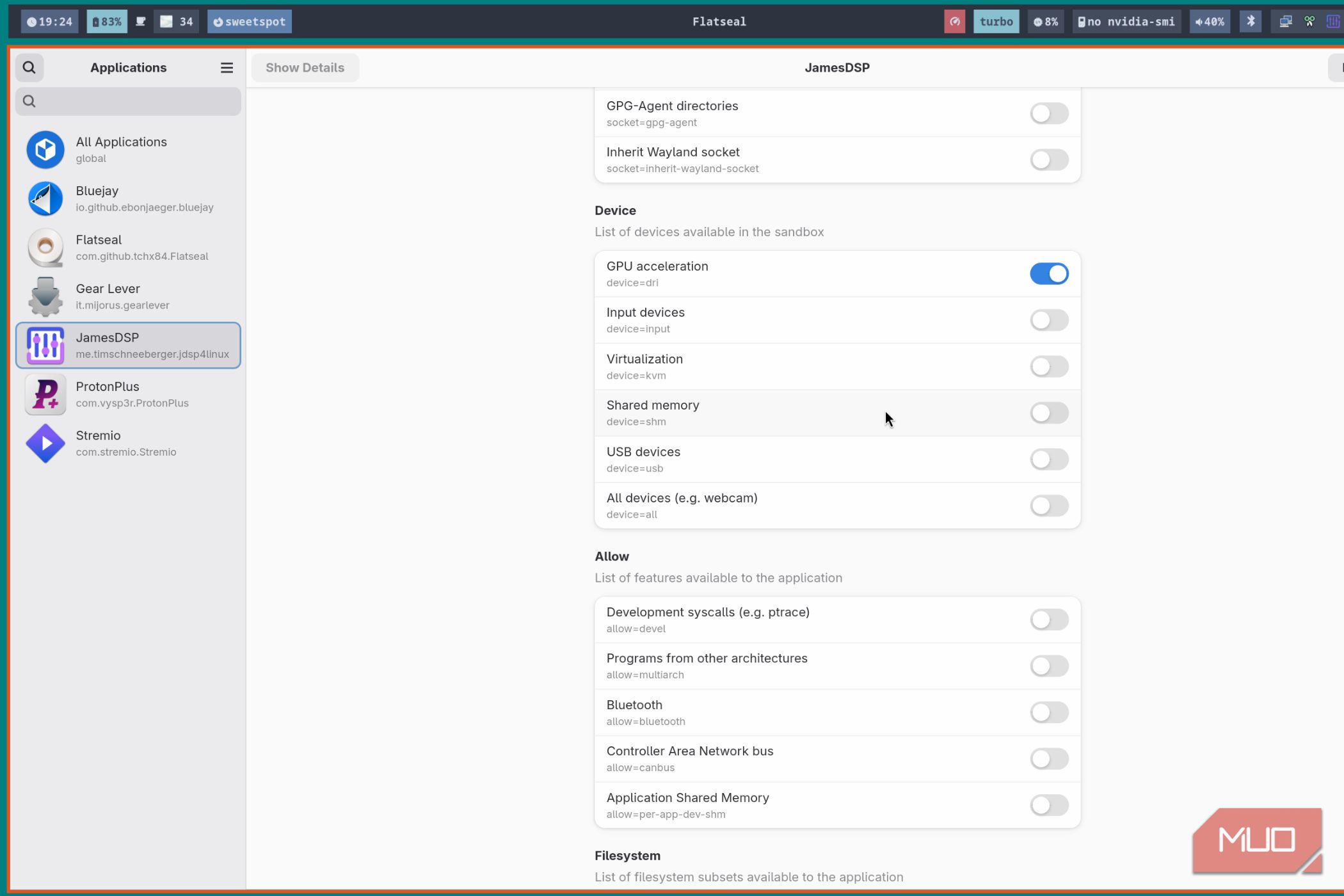Click the socket=gpg-agent subtitle text

tap(652, 122)
